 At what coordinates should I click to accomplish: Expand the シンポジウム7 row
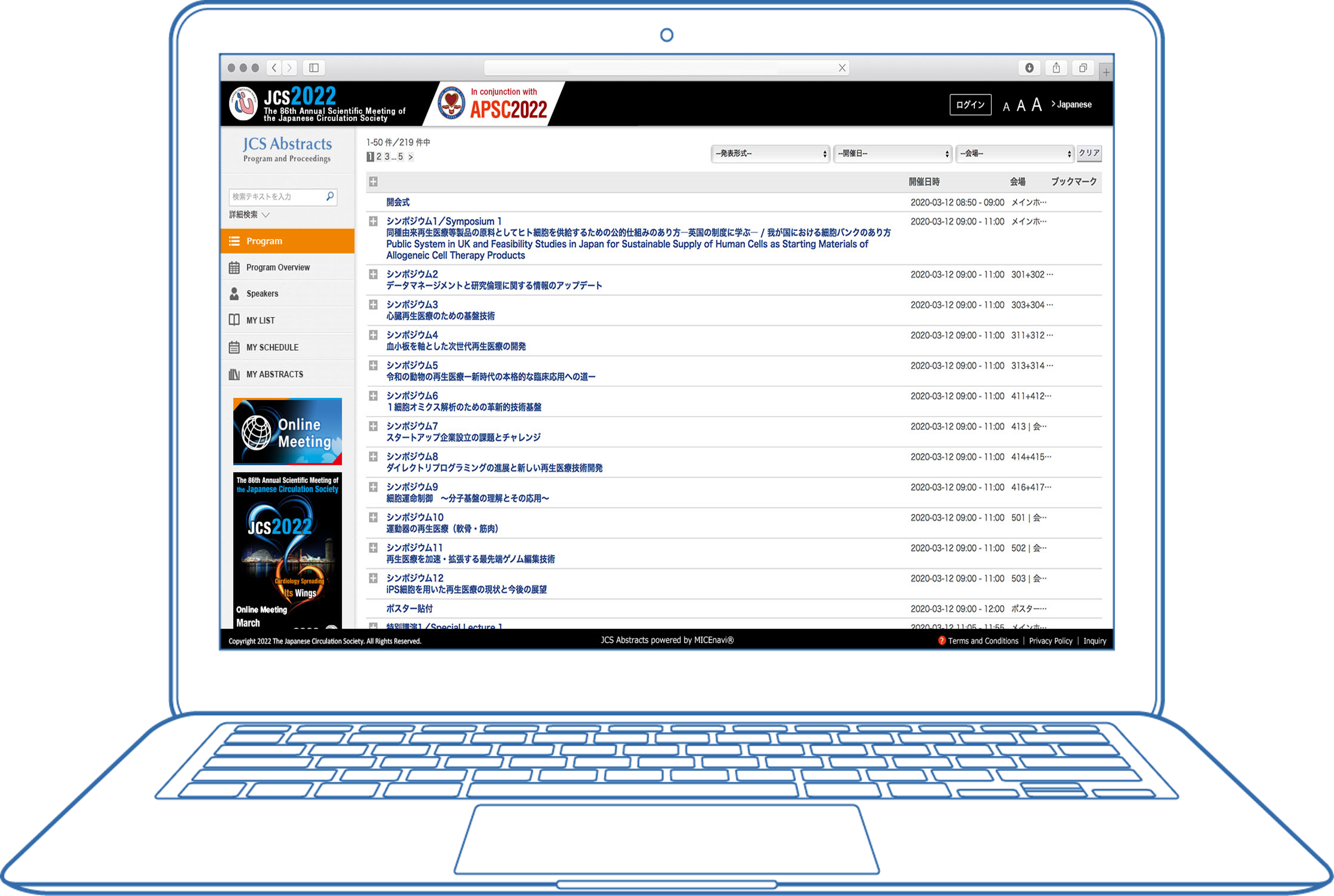(373, 426)
